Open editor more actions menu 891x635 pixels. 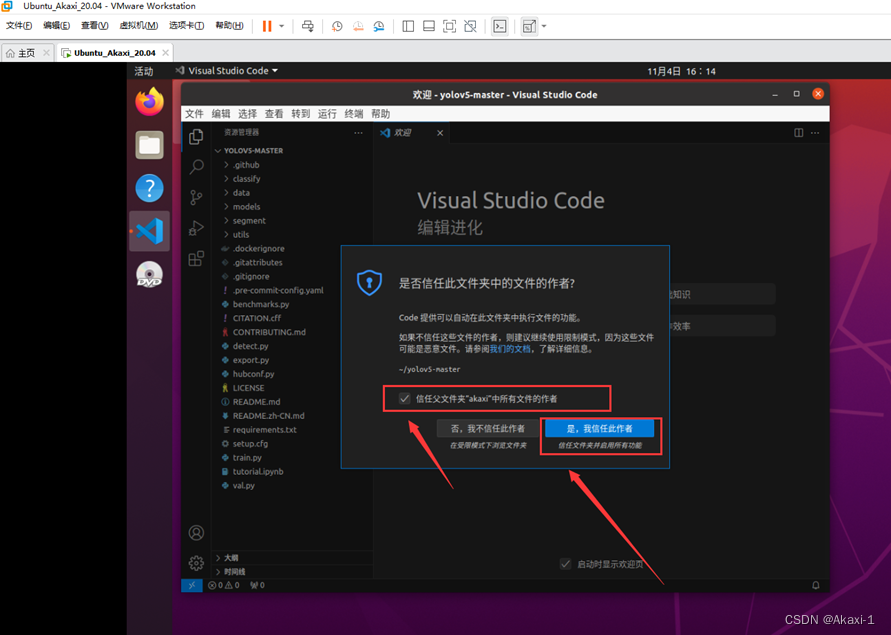tap(815, 132)
